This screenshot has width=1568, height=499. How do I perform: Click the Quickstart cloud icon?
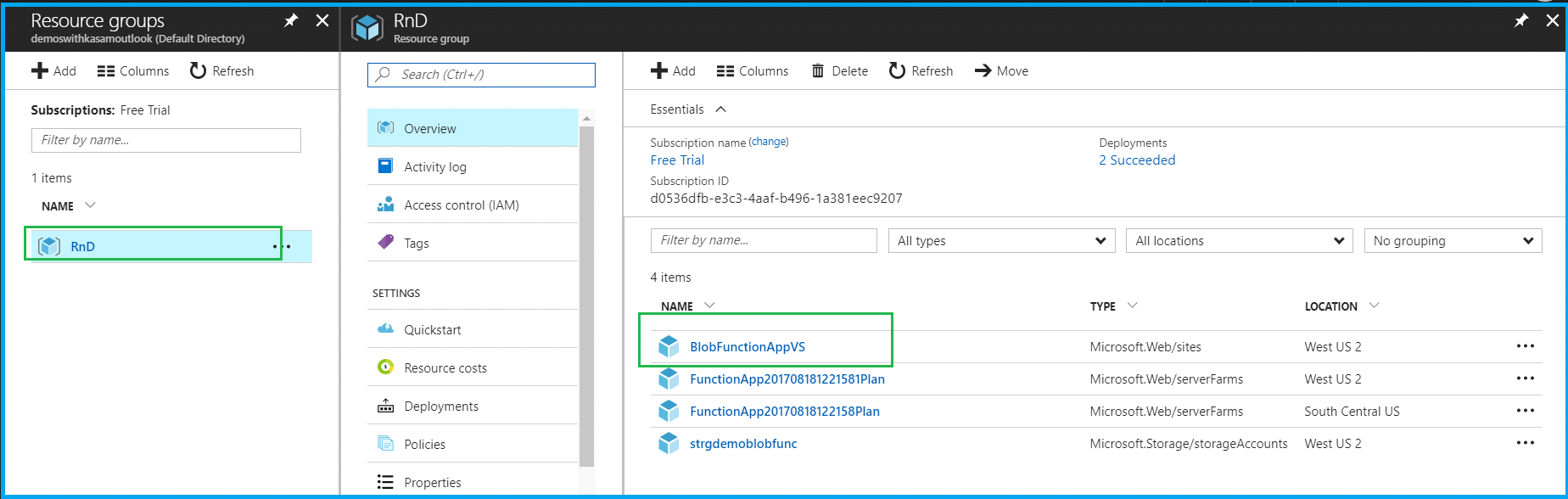point(385,328)
